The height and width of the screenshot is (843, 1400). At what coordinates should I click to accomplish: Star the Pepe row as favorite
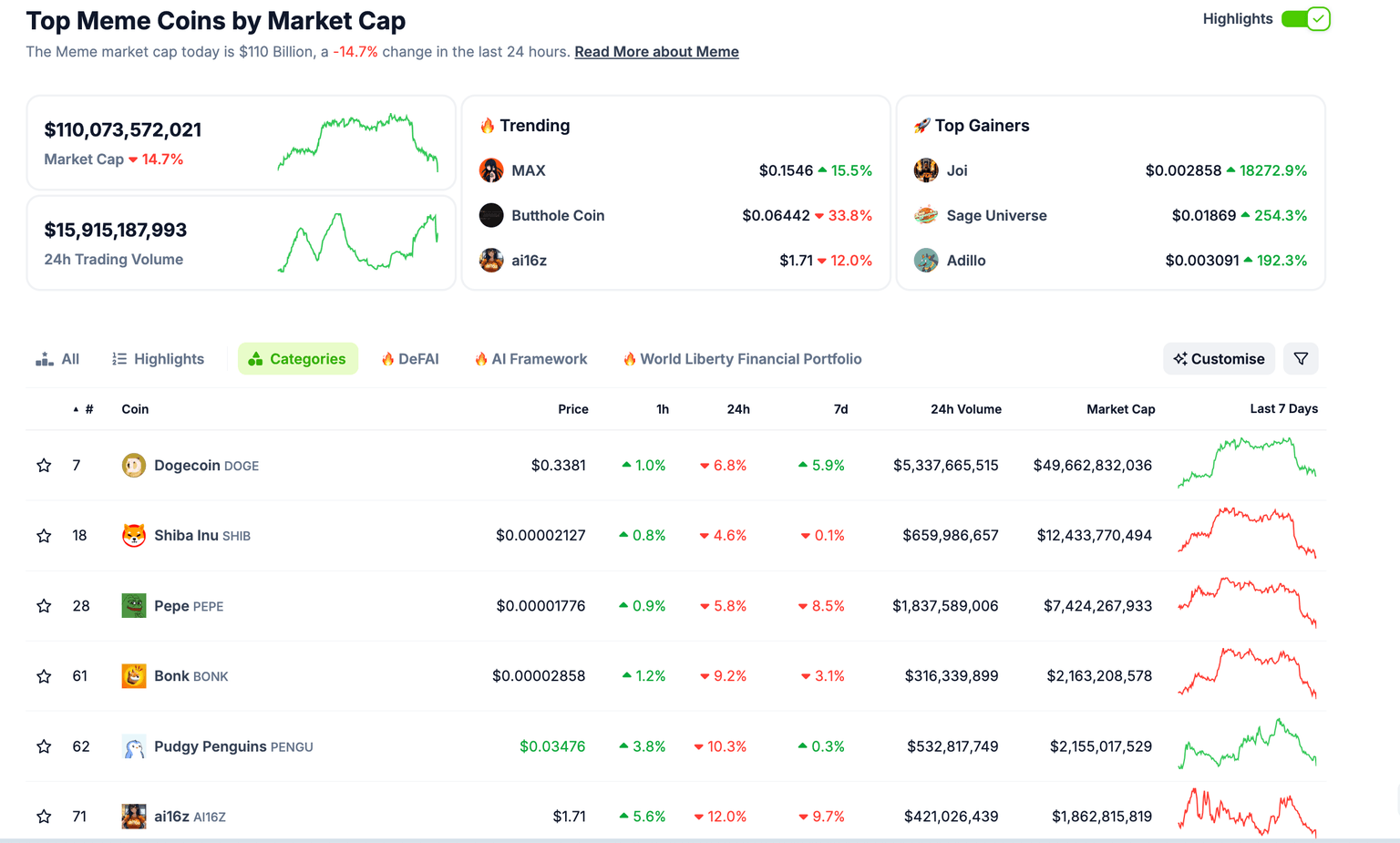pos(44,606)
